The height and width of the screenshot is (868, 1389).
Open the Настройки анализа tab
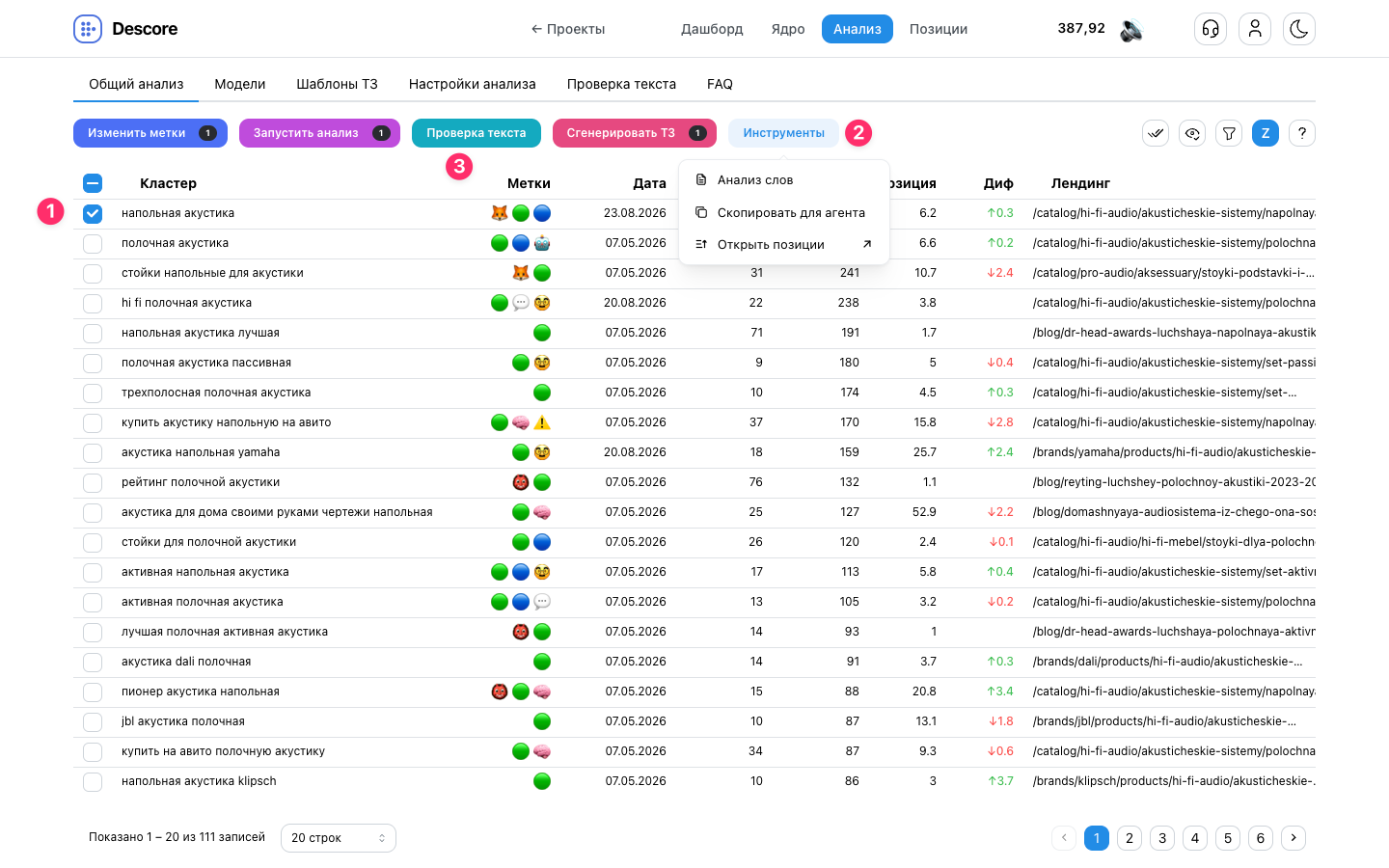point(473,84)
